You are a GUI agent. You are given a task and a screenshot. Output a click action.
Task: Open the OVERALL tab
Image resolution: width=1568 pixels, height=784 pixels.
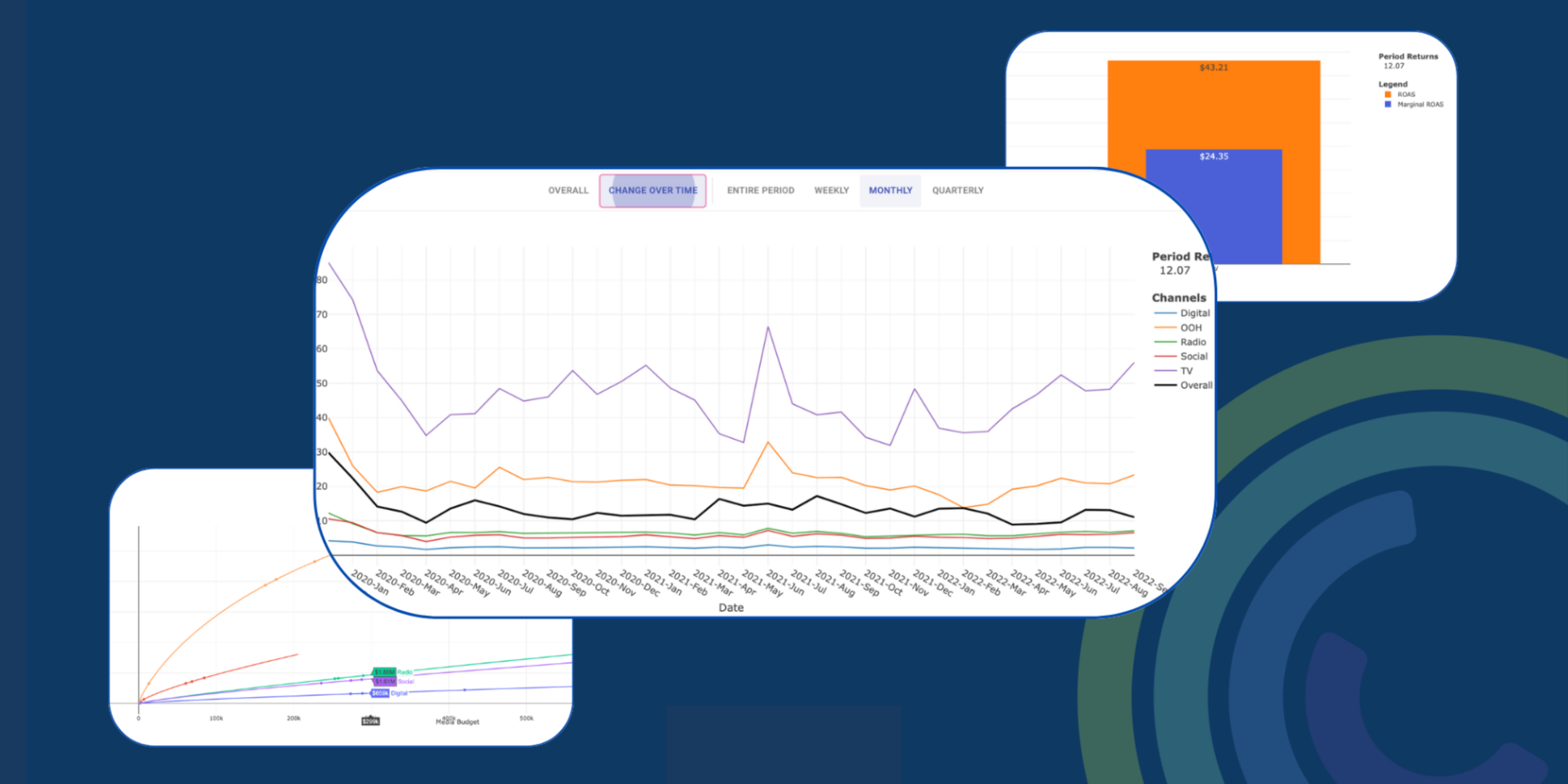568,191
